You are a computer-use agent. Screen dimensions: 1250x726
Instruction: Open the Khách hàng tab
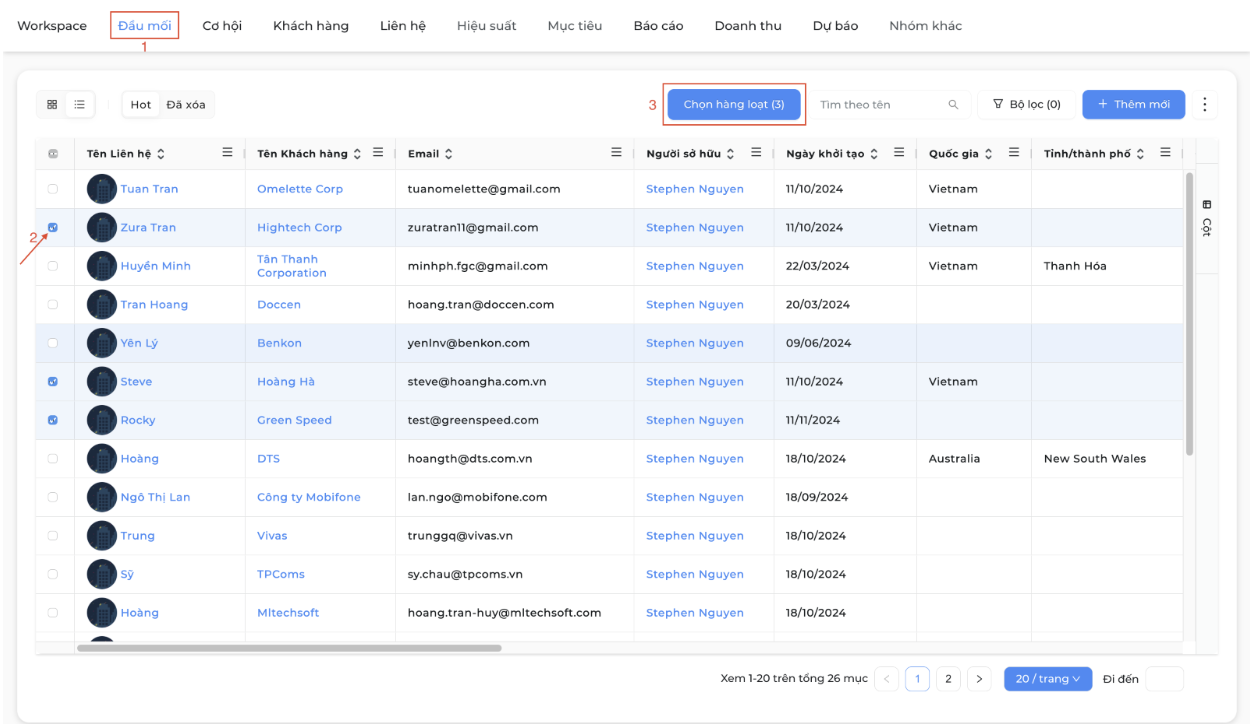click(311, 26)
